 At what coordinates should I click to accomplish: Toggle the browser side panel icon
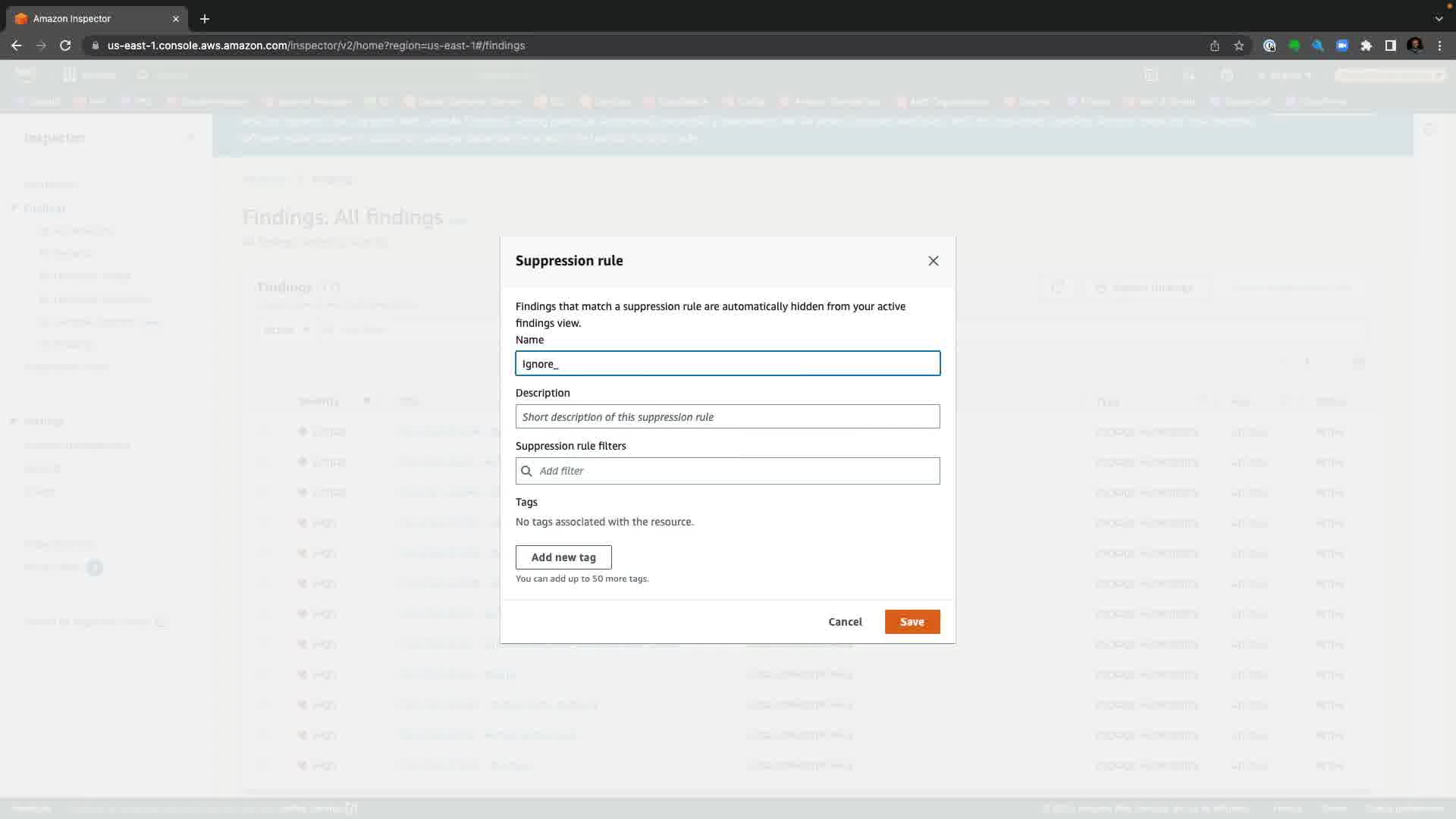click(1390, 45)
